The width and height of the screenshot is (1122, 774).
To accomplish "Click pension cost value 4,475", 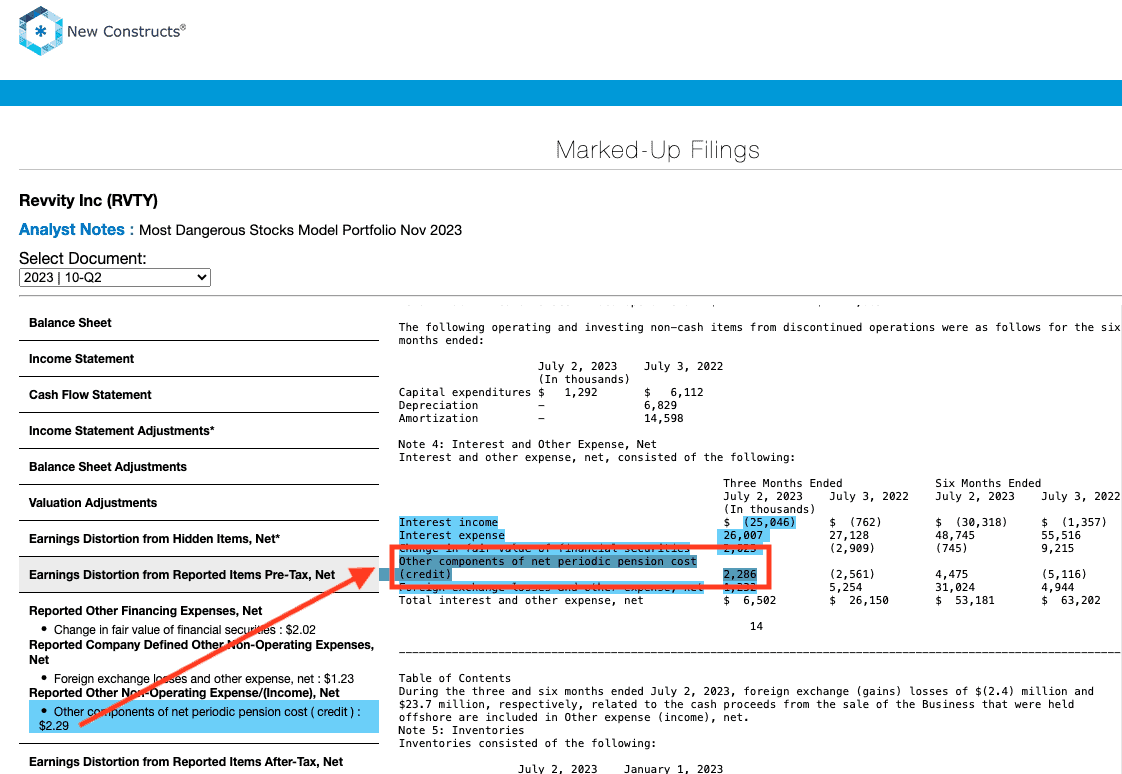I will [x=952, y=574].
